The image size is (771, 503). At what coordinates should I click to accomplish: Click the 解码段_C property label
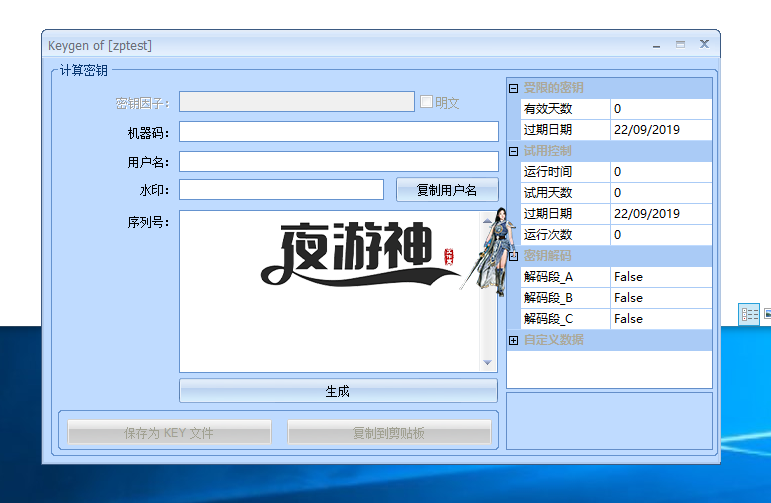click(x=548, y=319)
